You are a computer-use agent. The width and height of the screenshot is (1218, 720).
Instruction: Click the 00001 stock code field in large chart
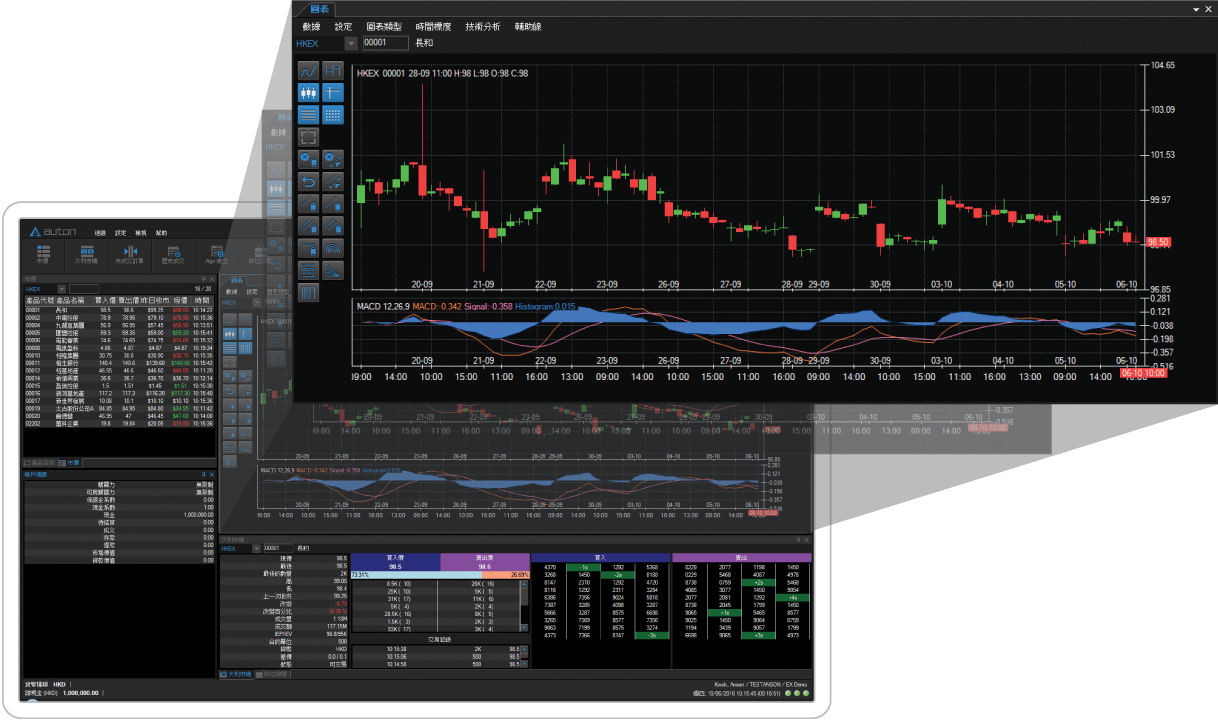[385, 44]
